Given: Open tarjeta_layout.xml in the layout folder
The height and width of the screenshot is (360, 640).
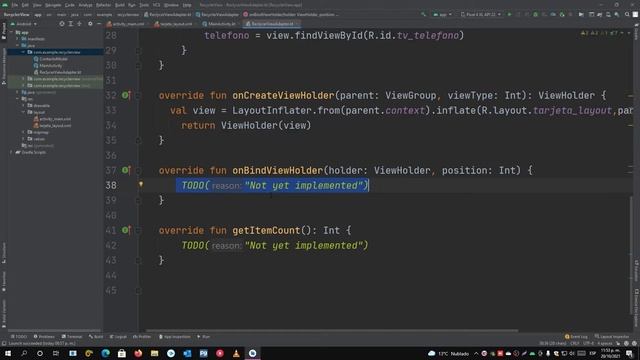Looking at the screenshot, I should click(x=52, y=125).
